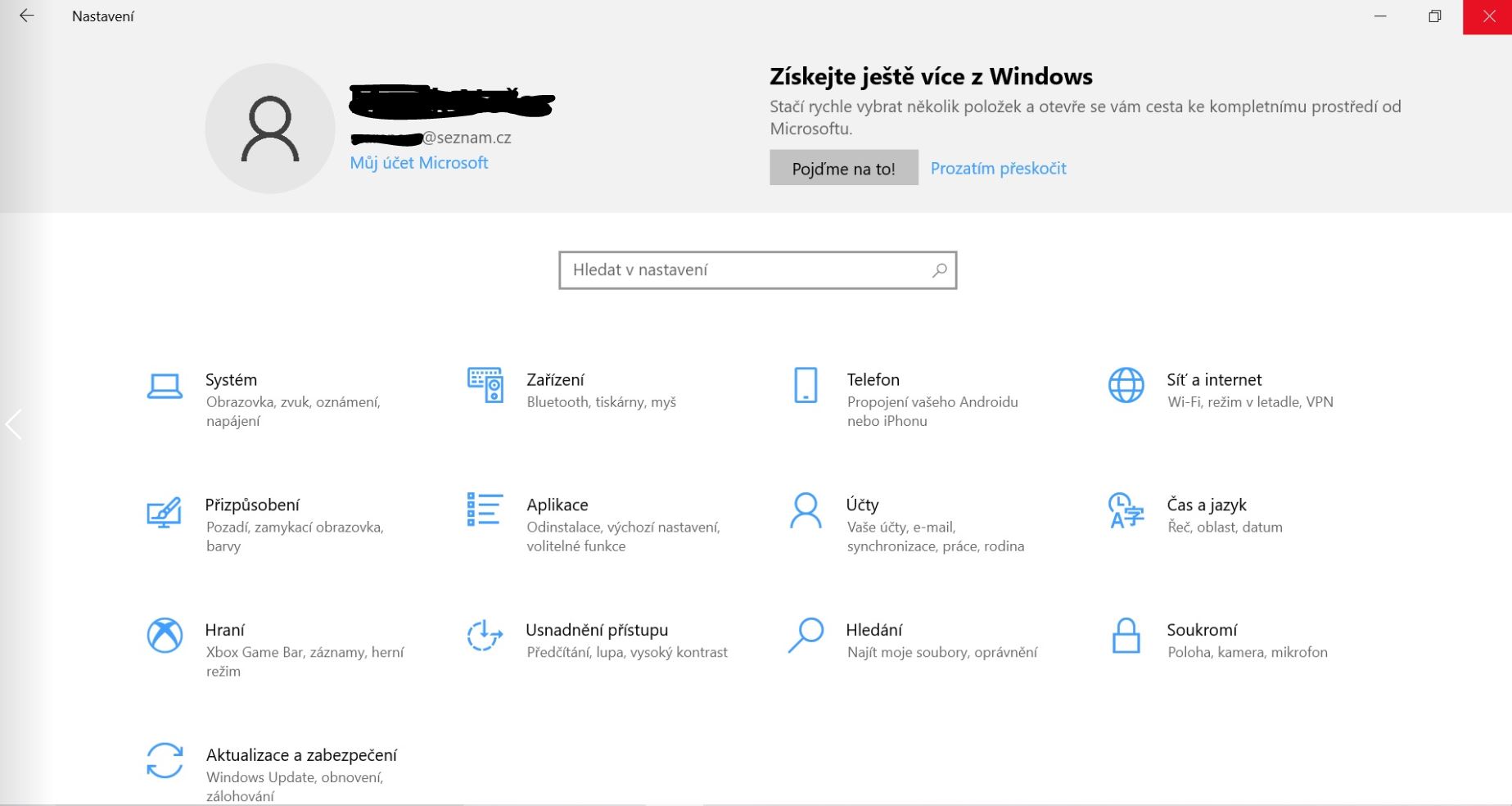Select the Síť a internet globe icon
This screenshot has height=806, width=1512.
pos(1126,385)
